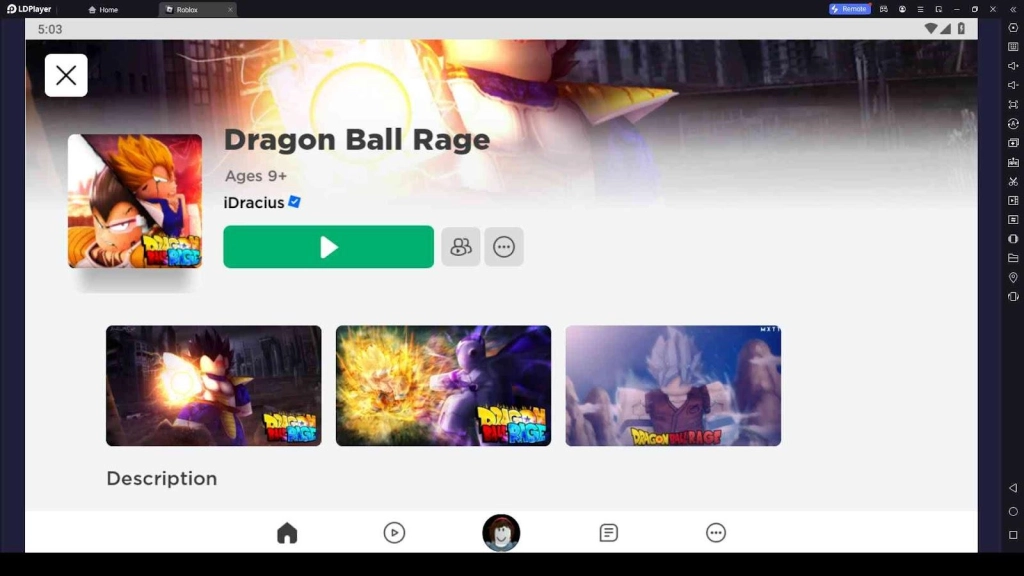Rotate the screen using the sidebar icon
This screenshot has height=576, width=1024.
1013,296
